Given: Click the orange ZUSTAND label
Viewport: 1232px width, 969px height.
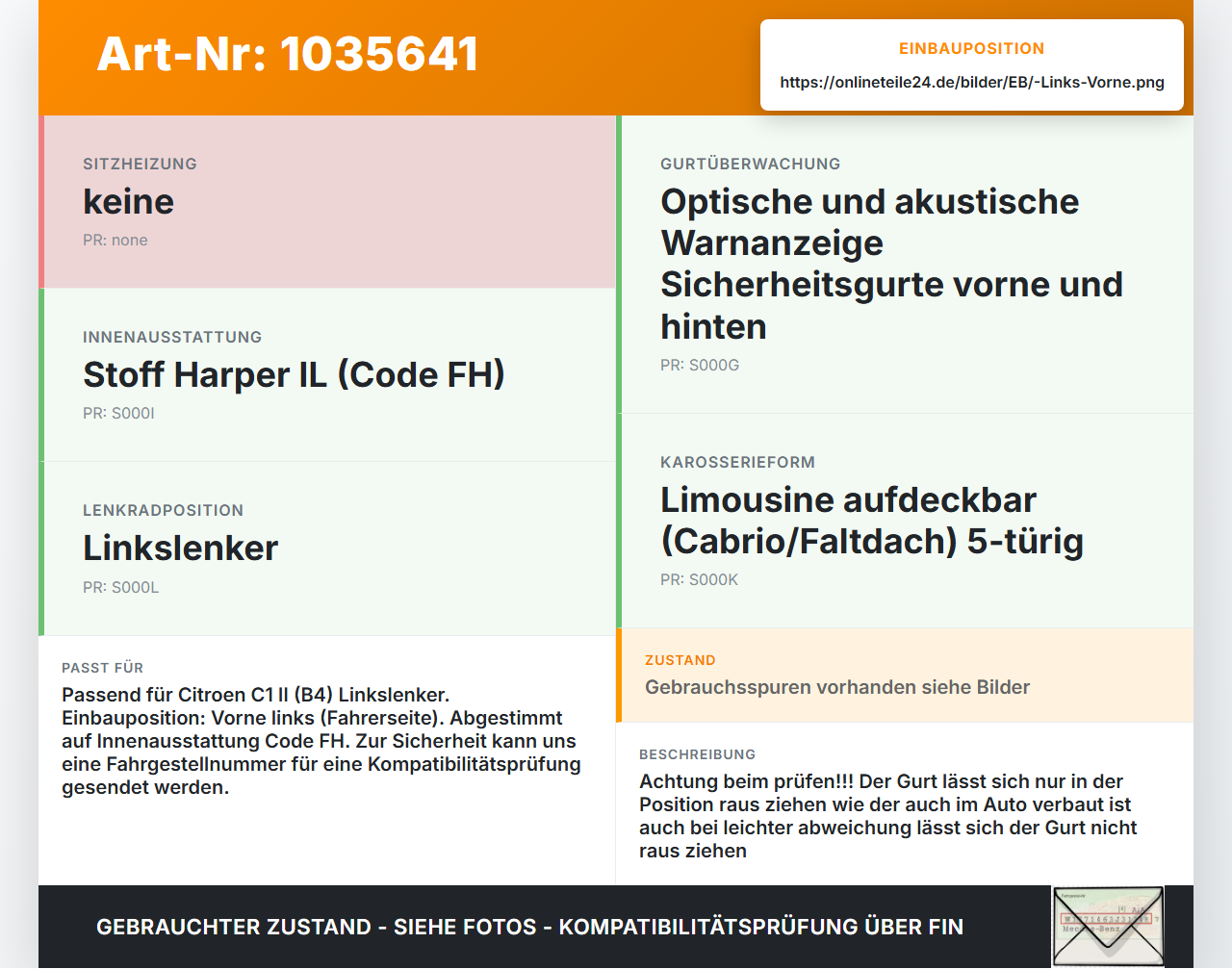Looking at the screenshot, I should 680,660.
